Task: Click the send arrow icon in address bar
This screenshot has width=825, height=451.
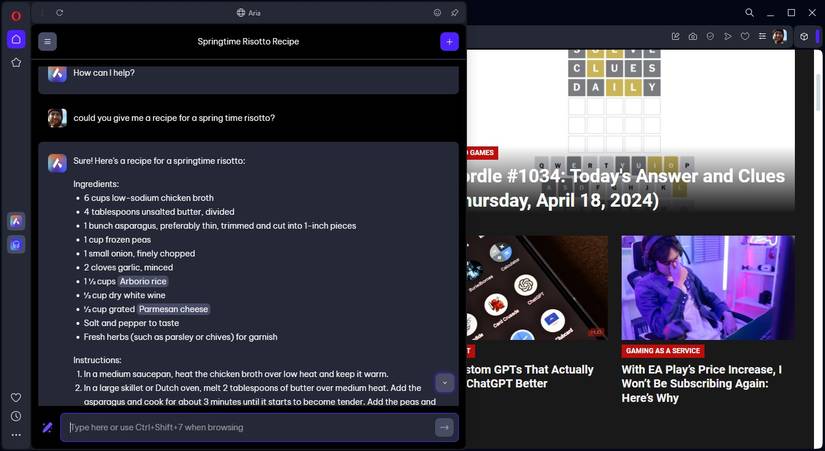Action: pyautogui.click(x=728, y=36)
